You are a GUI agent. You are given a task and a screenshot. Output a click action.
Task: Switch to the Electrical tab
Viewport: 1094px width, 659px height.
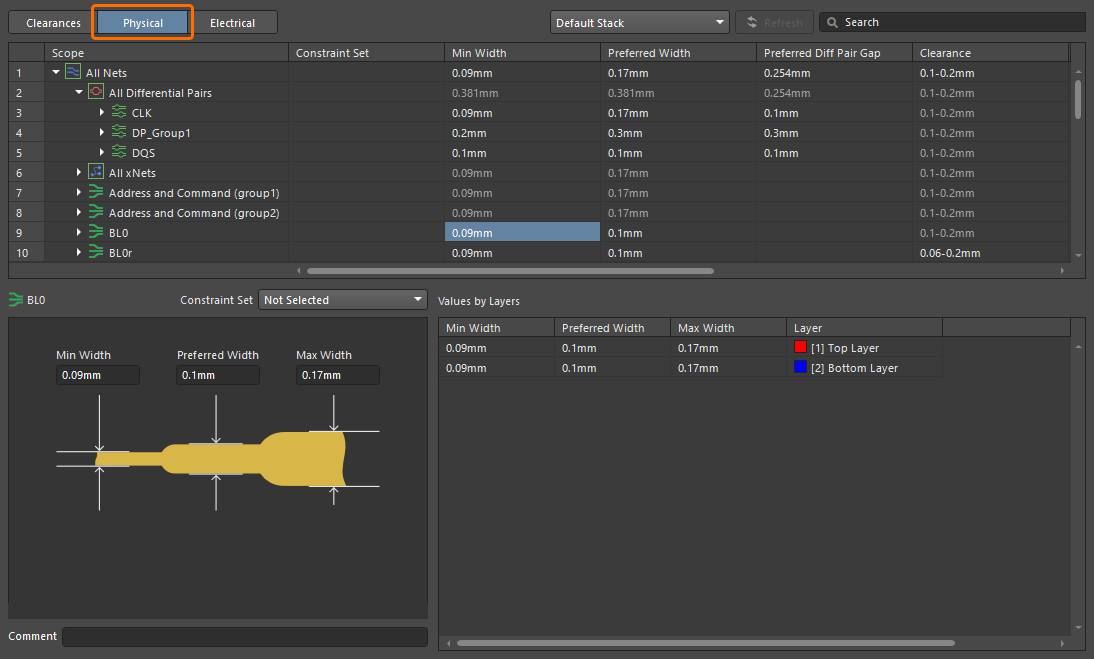(232, 22)
